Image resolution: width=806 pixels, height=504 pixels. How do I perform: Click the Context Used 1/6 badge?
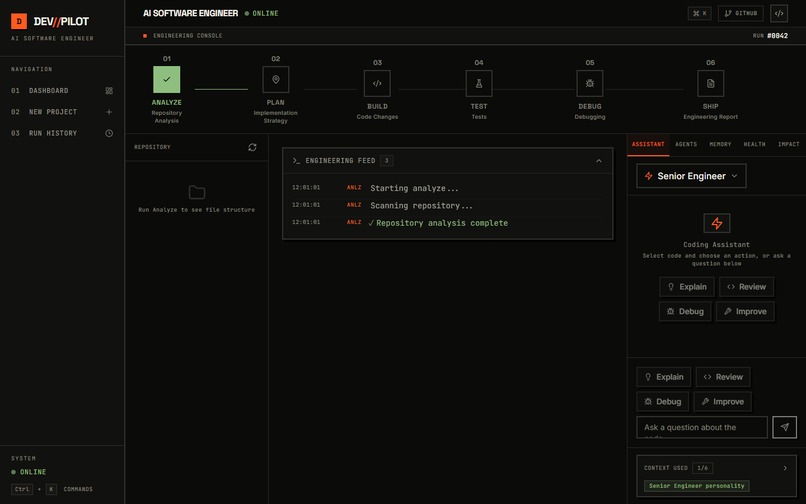click(x=702, y=468)
